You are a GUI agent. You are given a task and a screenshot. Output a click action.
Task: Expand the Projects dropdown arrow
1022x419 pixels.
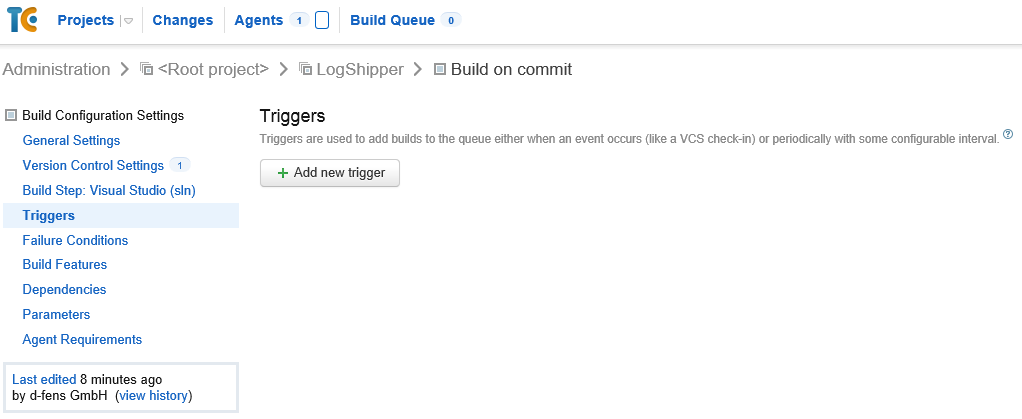[128, 21]
